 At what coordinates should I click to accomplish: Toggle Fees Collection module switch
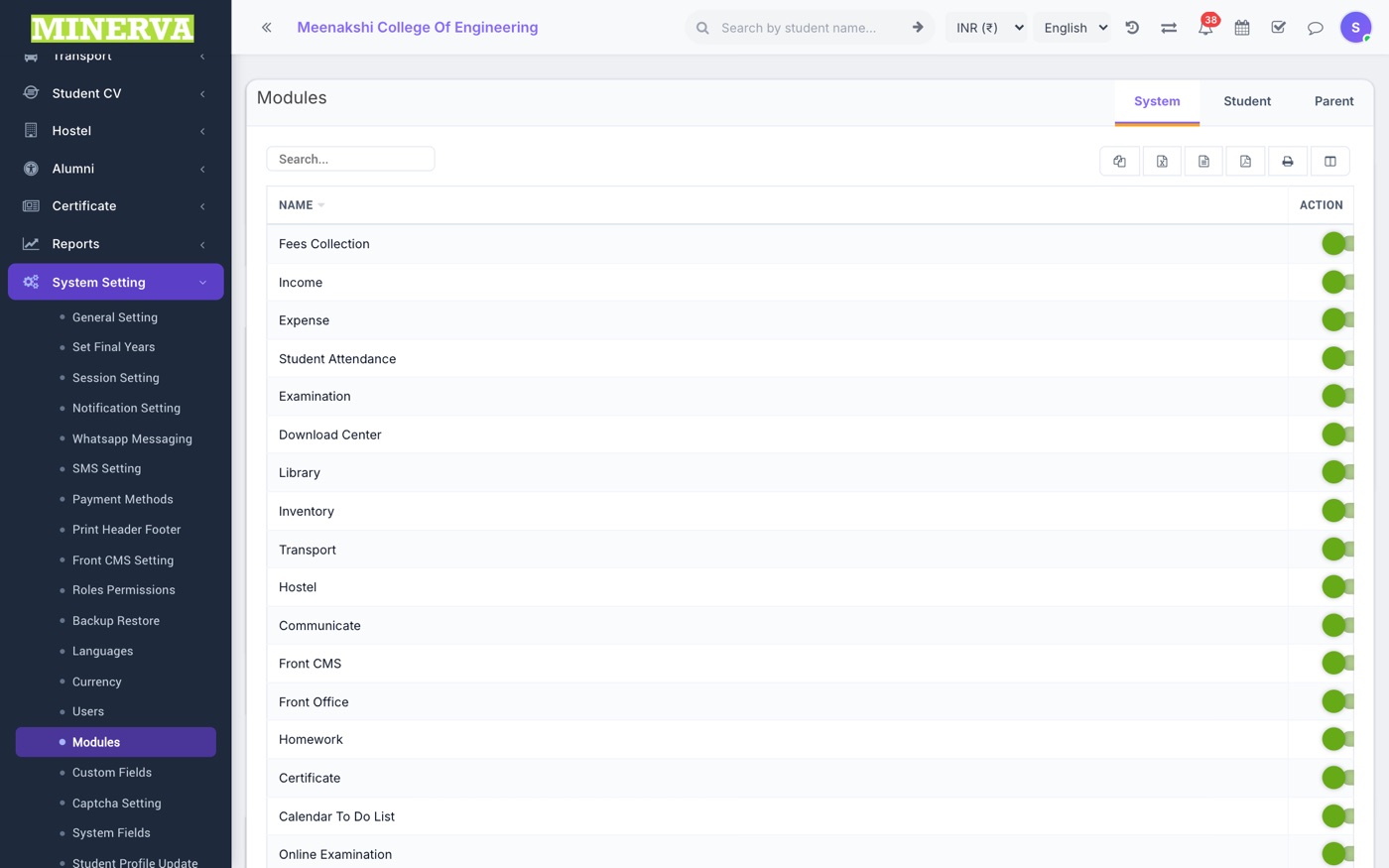pyautogui.click(x=1337, y=244)
